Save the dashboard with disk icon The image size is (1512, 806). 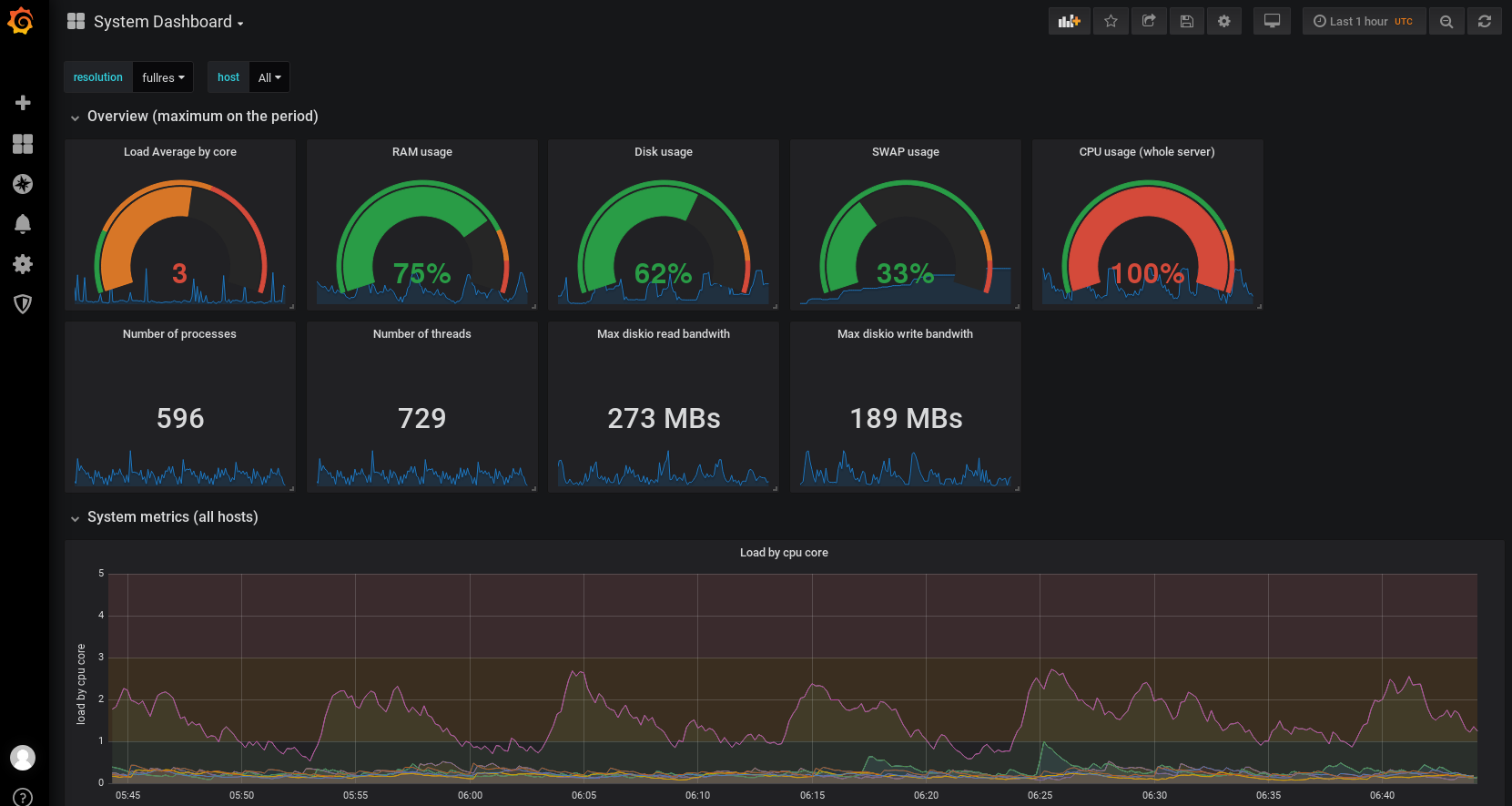[x=1187, y=21]
